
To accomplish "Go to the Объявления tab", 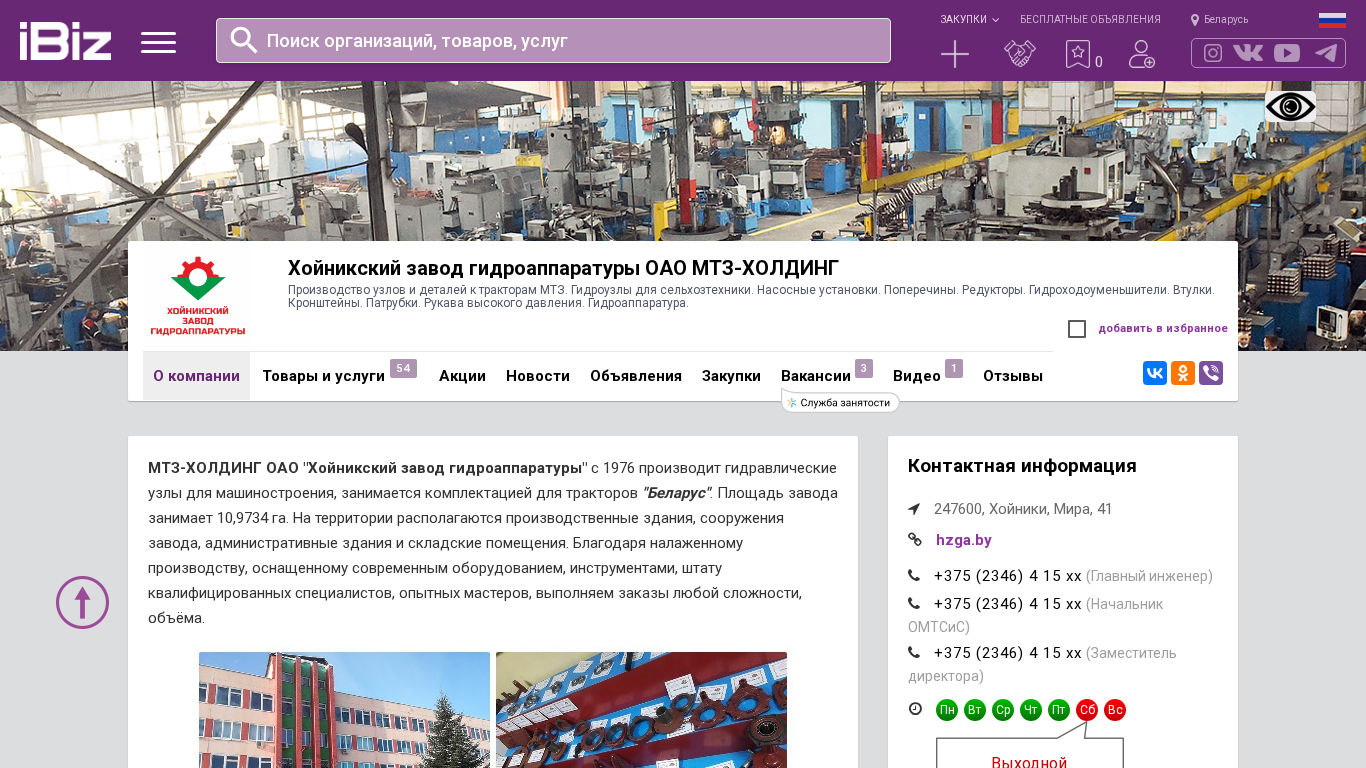I will (636, 376).
